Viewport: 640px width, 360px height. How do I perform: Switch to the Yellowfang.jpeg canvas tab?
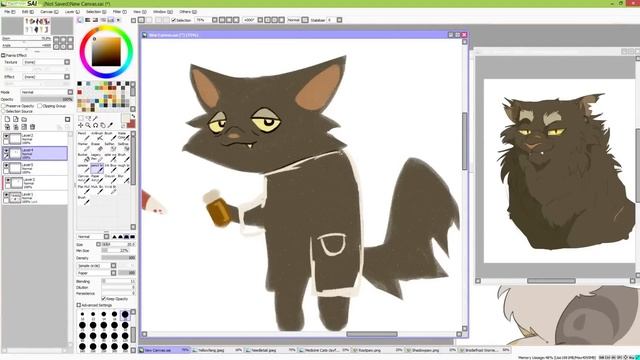point(217,350)
